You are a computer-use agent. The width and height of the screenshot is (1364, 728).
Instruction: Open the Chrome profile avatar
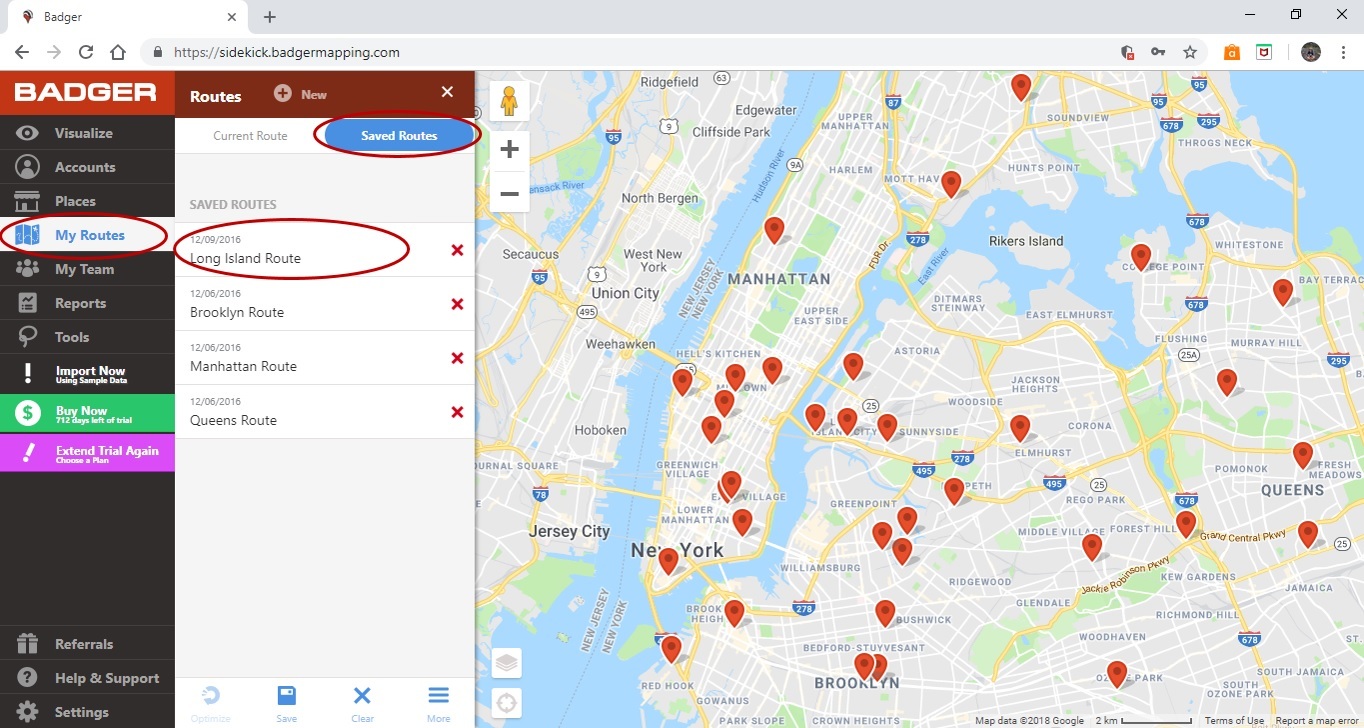1311,52
